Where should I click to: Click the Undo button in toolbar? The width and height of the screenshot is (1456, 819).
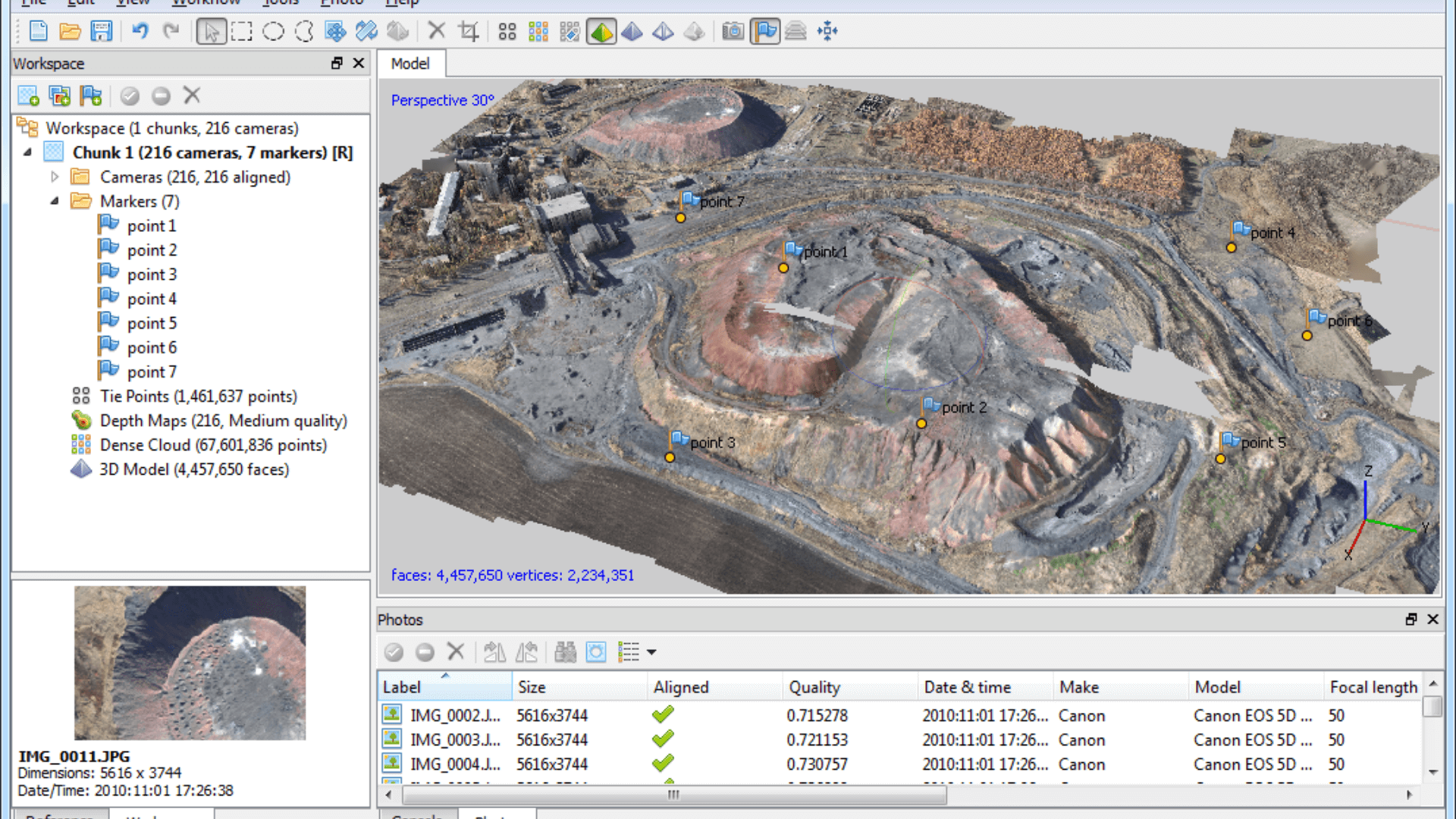pyautogui.click(x=140, y=31)
